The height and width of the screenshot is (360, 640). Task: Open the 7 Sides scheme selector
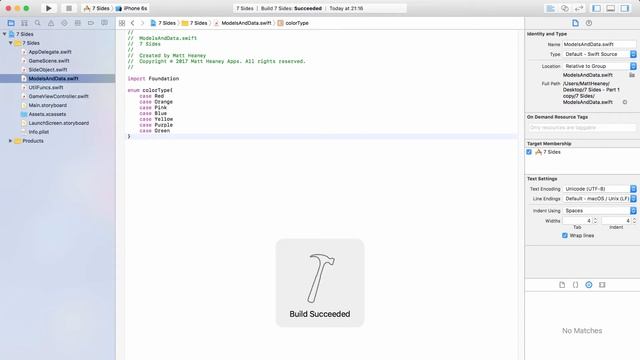click(x=97, y=8)
